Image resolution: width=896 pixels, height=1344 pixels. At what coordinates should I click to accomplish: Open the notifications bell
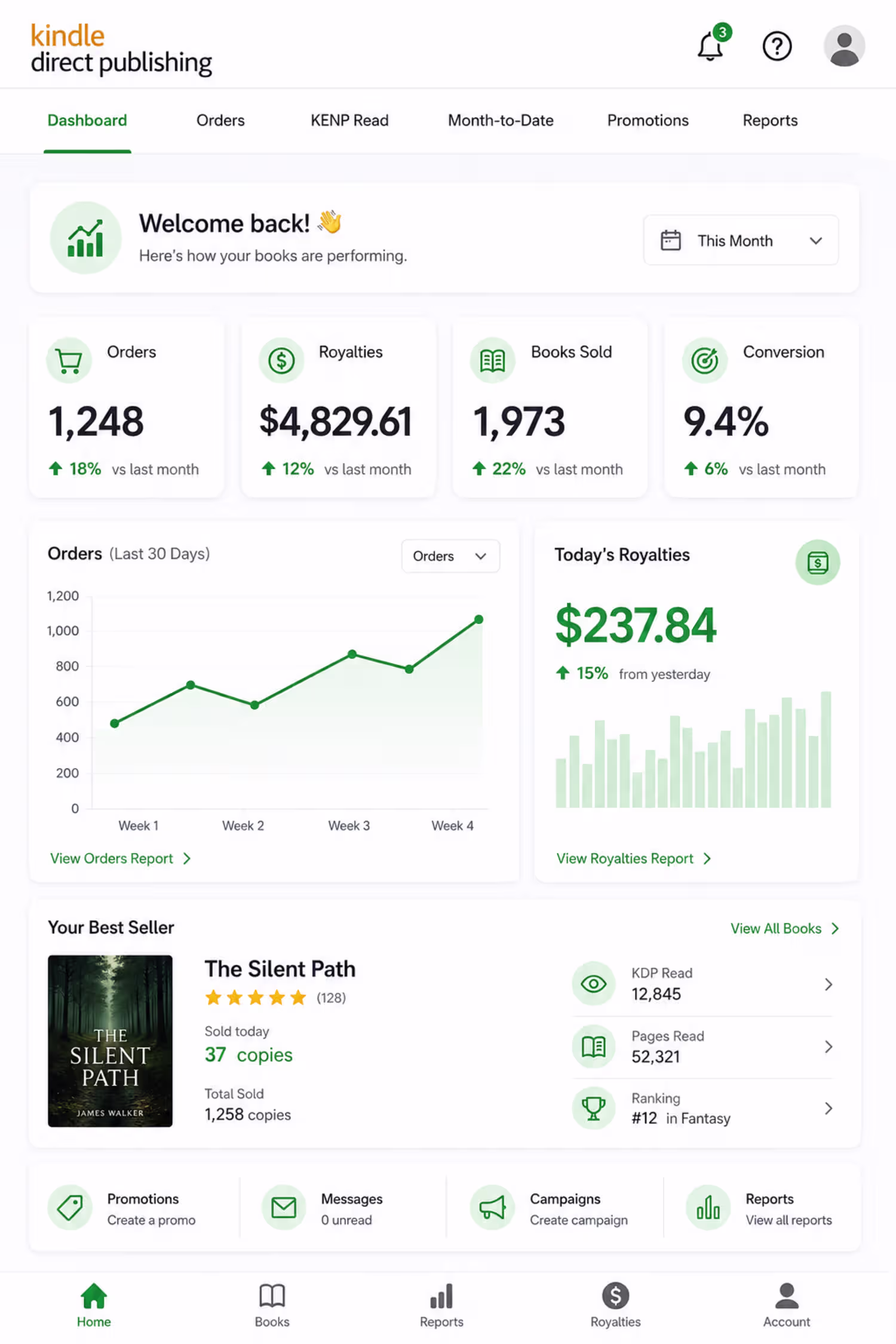click(711, 45)
